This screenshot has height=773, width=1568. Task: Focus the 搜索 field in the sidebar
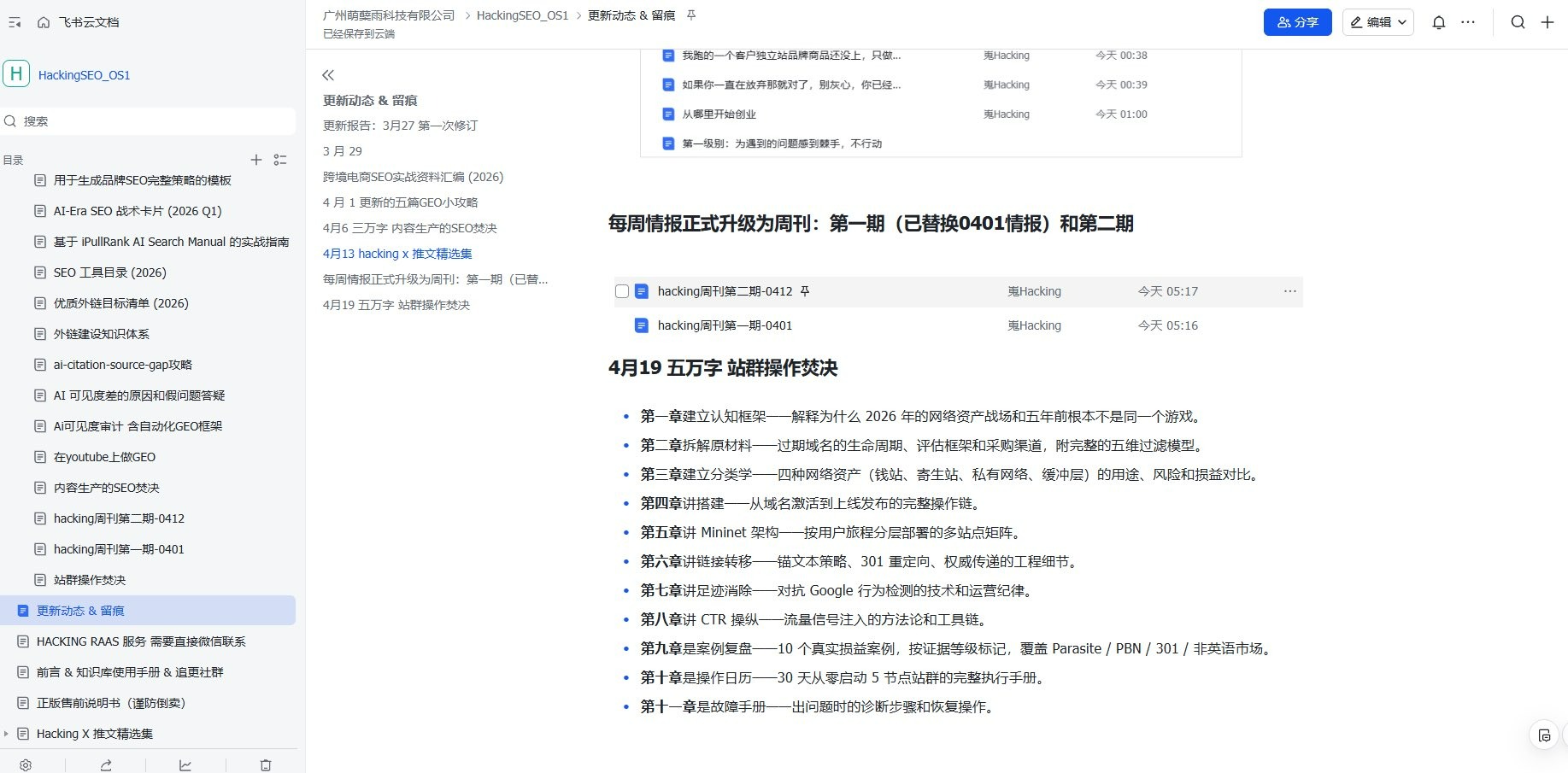(x=154, y=121)
